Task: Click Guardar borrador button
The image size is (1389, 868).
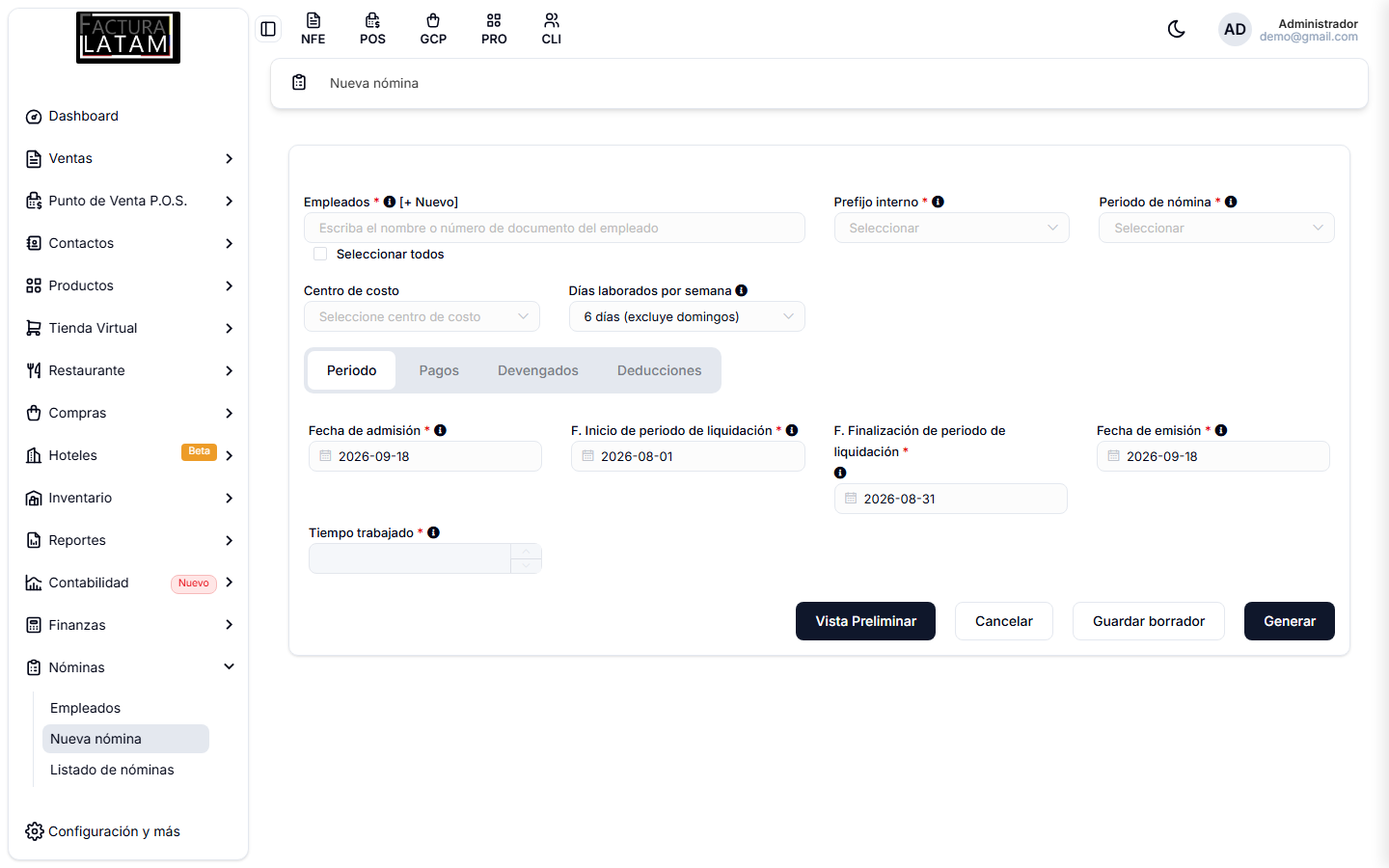Action: pyautogui.click(x=1149, y=621)
